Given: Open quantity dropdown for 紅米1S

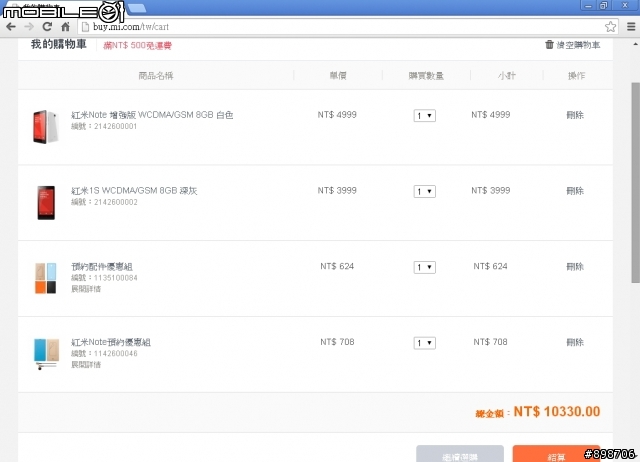Looking at the screenshot, I should point(424,191).
